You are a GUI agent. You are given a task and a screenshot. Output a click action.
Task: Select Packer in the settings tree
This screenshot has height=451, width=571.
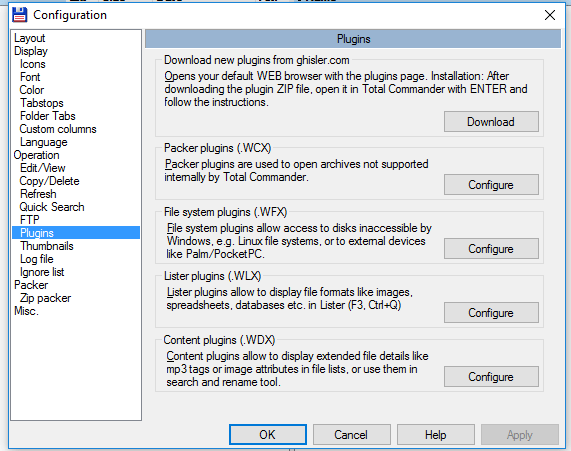click(31, 285)
